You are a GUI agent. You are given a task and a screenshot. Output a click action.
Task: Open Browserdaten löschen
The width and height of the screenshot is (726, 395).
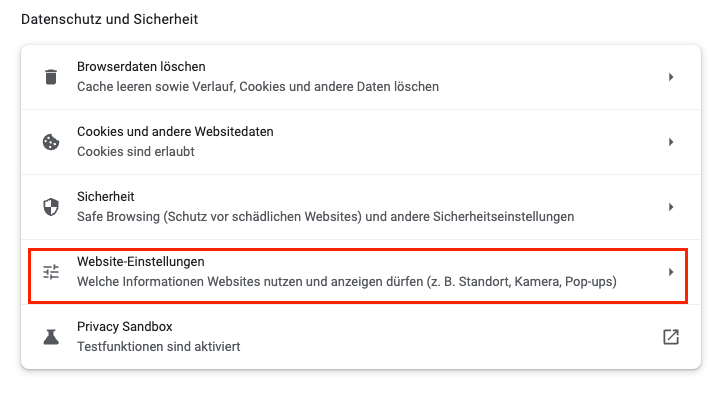pyautogui.click(x=361, y=77)
